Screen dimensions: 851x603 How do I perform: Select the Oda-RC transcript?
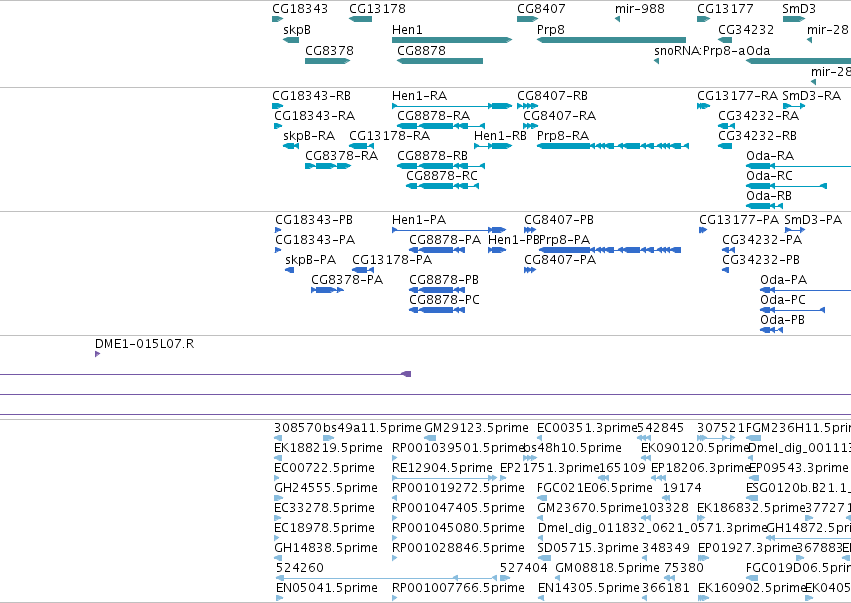(786, 186)
